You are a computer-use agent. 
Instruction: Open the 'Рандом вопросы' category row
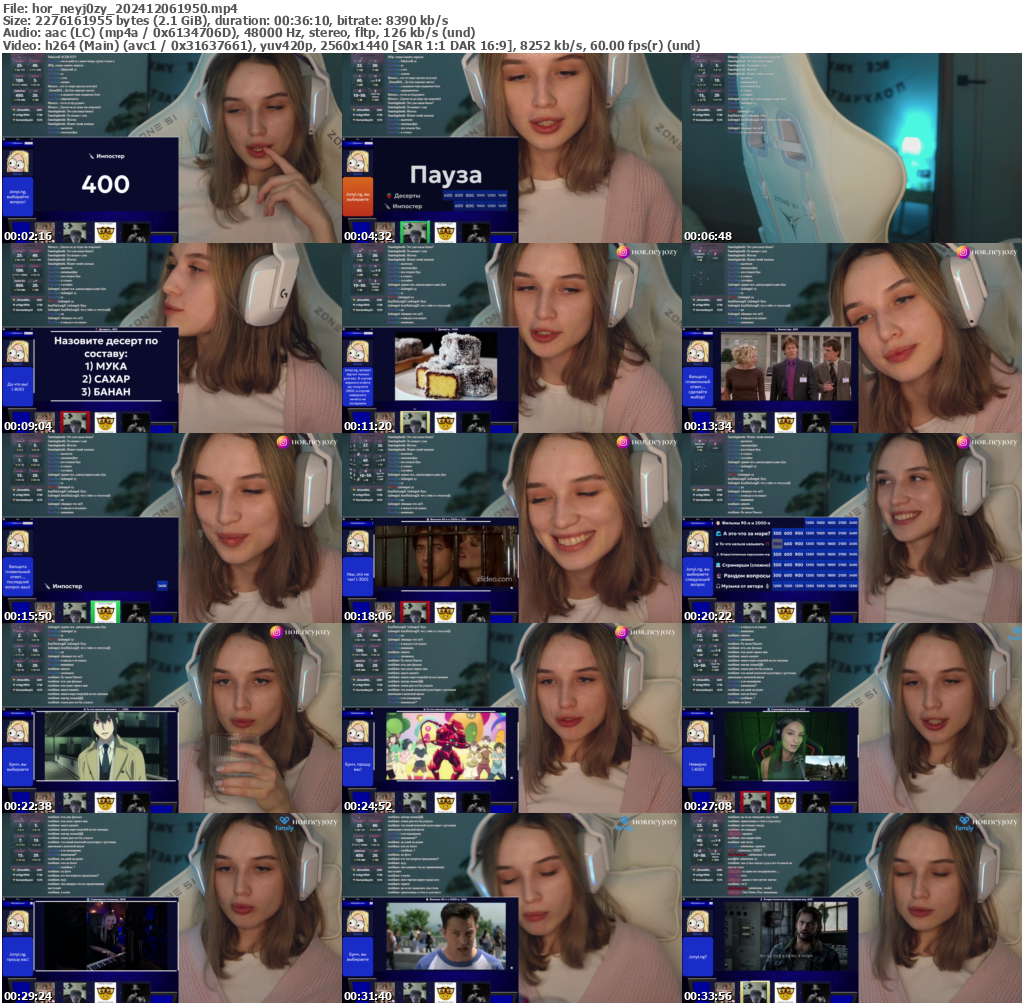[745, 574]
